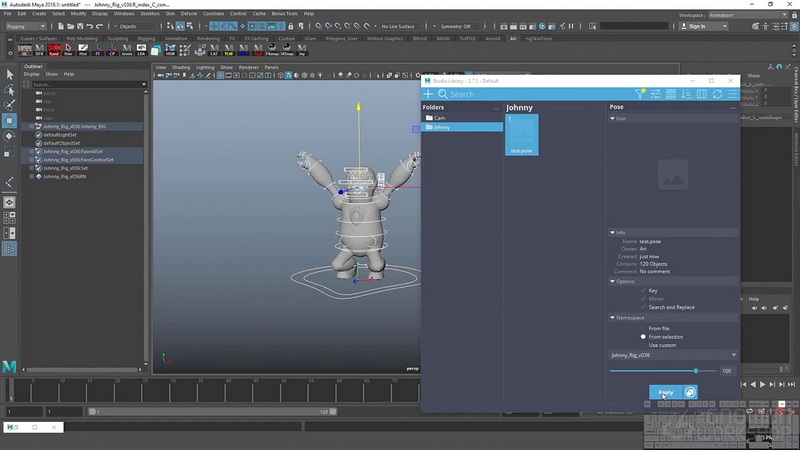Select the Paint Selection tool in toolbox

click(x=9, y=105)
